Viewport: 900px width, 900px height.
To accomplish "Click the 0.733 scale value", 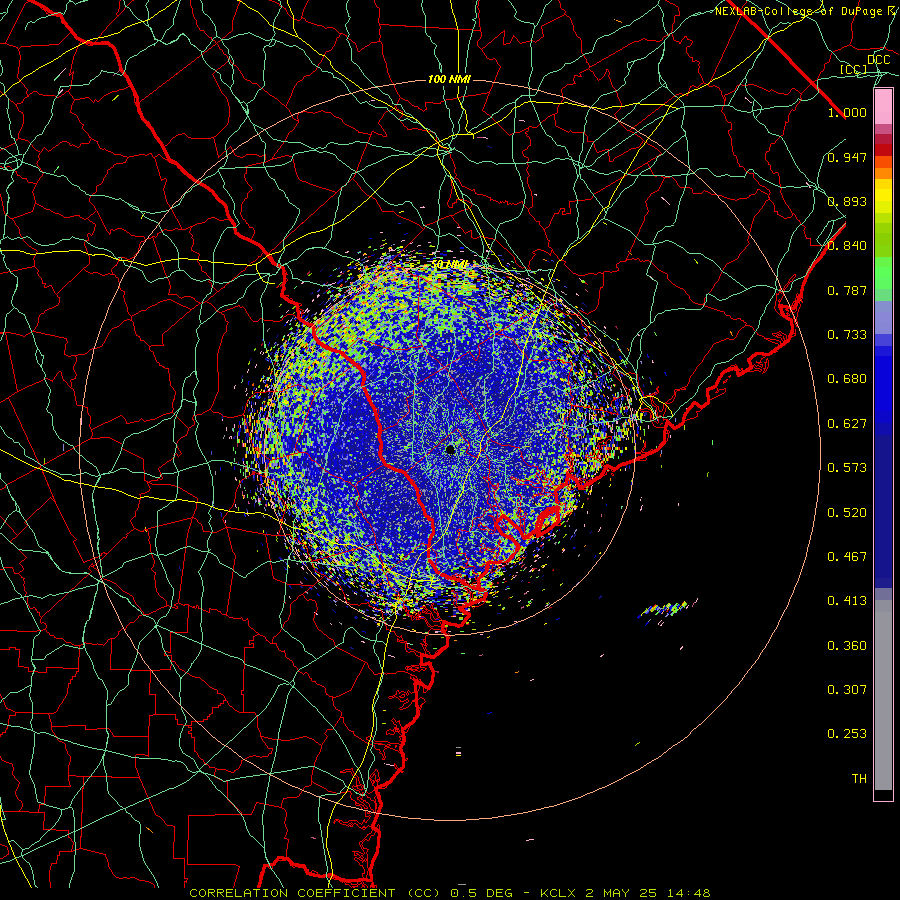I will tap(847, 335).
